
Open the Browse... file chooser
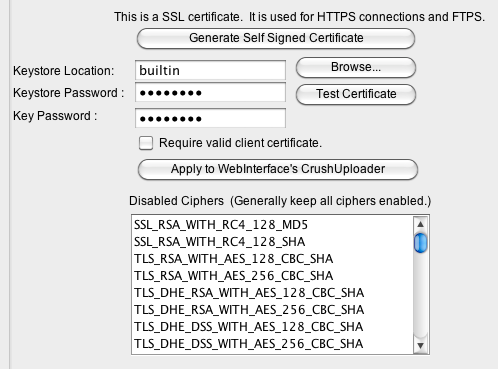coord(356,67)
